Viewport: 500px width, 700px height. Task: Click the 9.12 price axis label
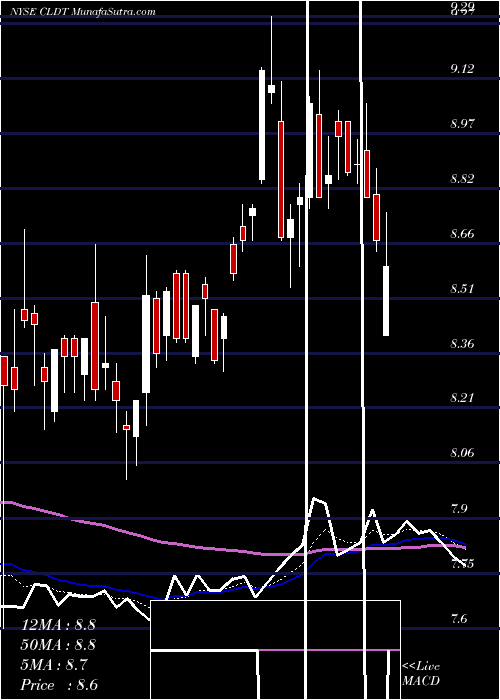click(x=462, y=69)
